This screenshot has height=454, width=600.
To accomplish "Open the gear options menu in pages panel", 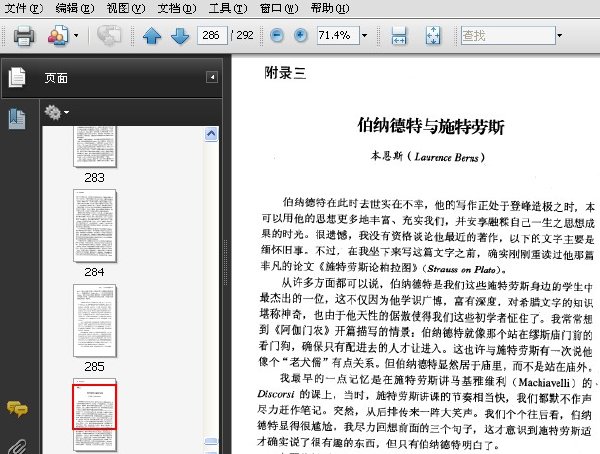I will [x=56, y=112].
